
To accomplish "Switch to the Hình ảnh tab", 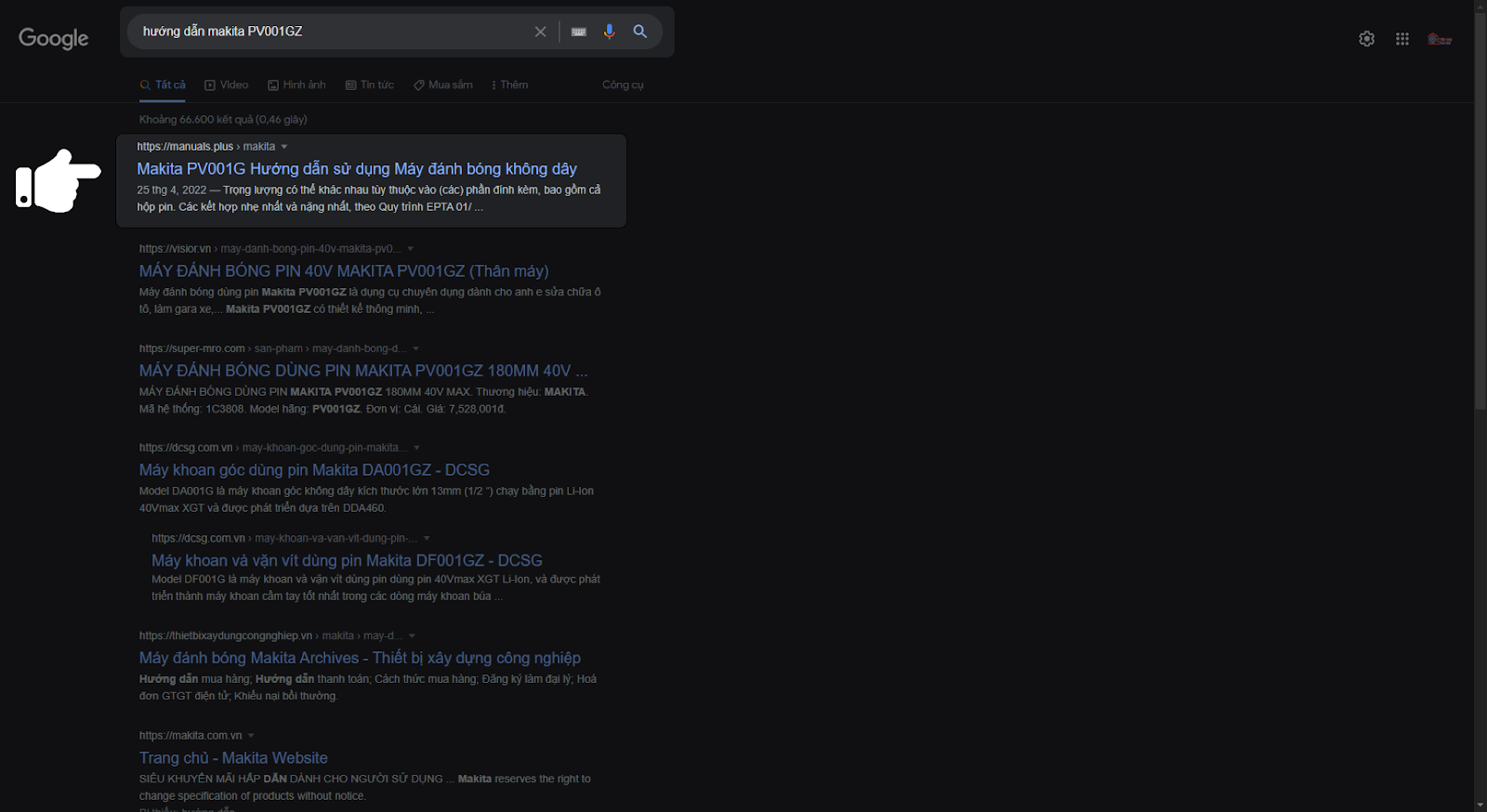I will click(296, 85).
